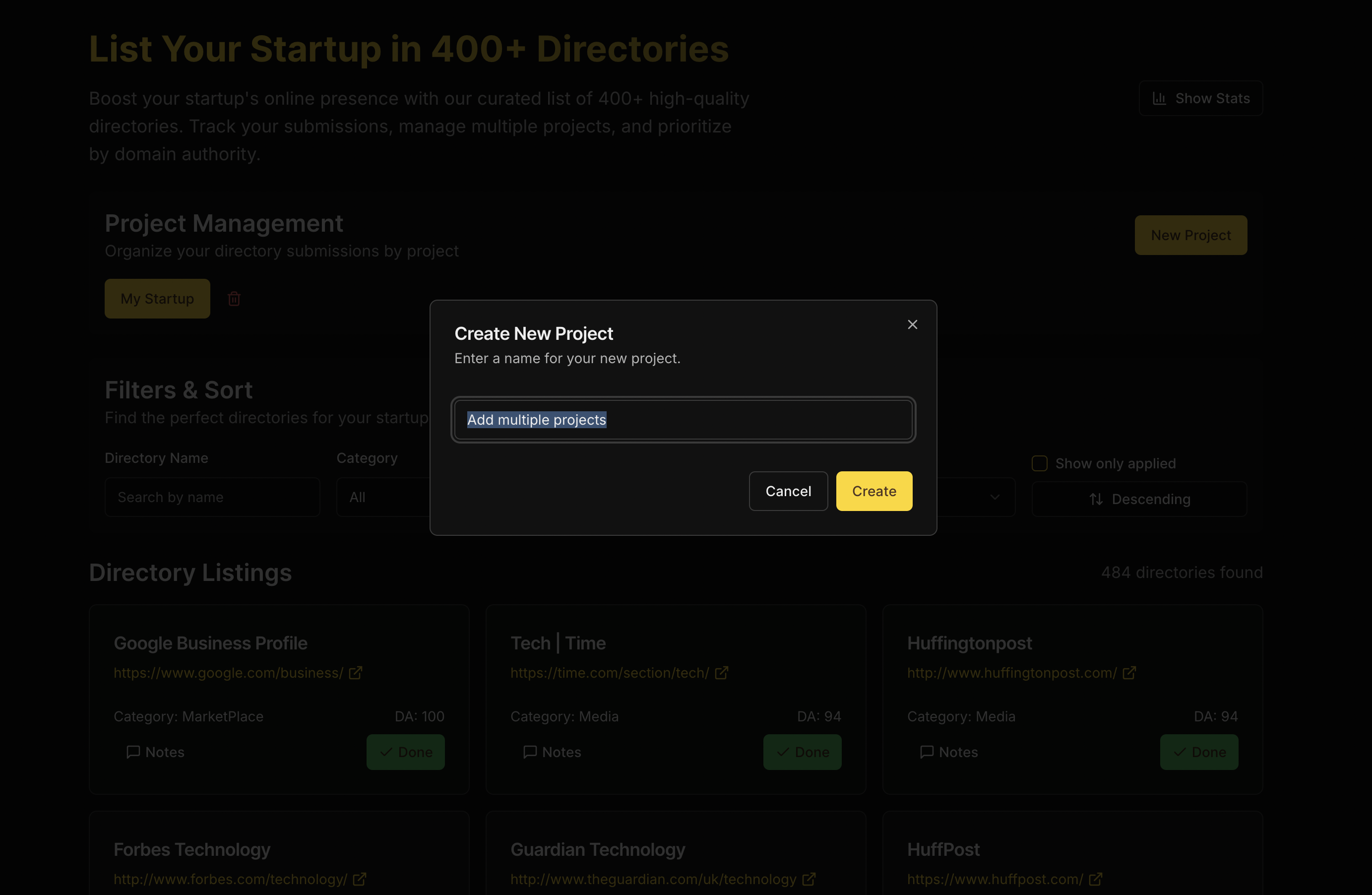1372x895 pixels.
Task: Click the Filters & Sort heading
Action: [179, 390]
